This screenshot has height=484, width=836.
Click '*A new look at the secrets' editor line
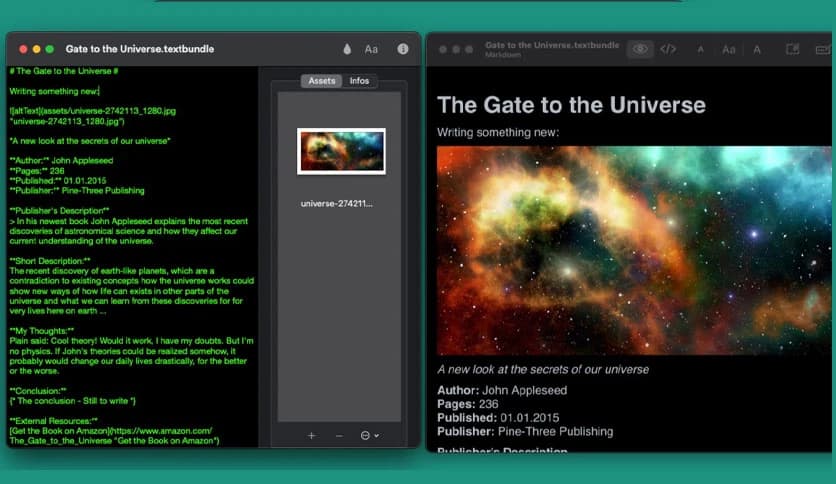point(90,141)
